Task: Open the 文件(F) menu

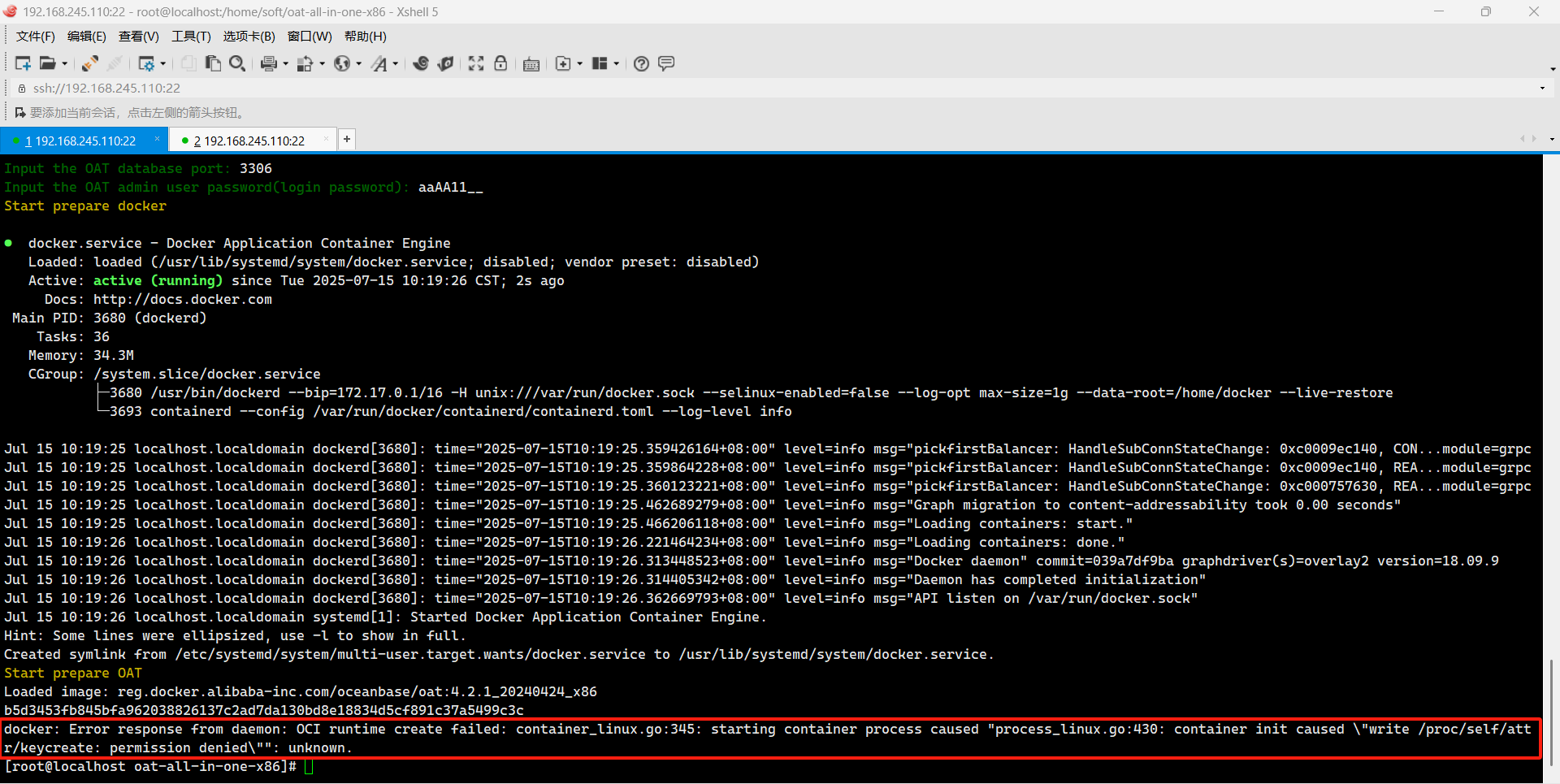Action: pos(36,37)
